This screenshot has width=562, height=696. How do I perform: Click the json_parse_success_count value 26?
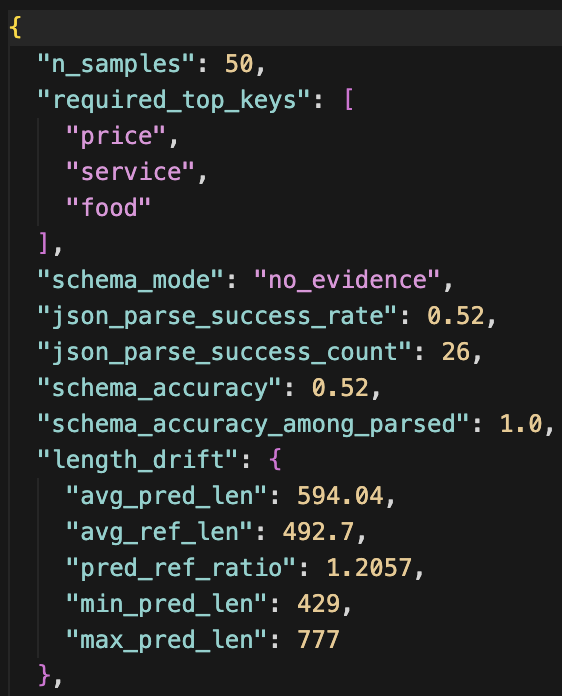pos(455,352)
